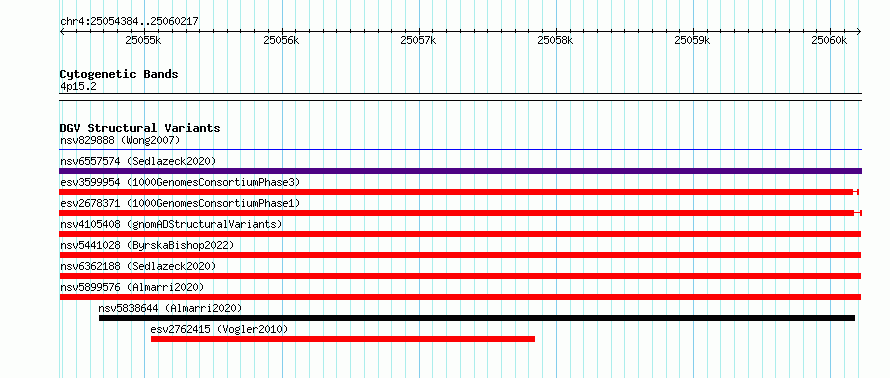890x378 pixels.
Task: Click the red esv3599954 variant bar
Action: [459, 192]
